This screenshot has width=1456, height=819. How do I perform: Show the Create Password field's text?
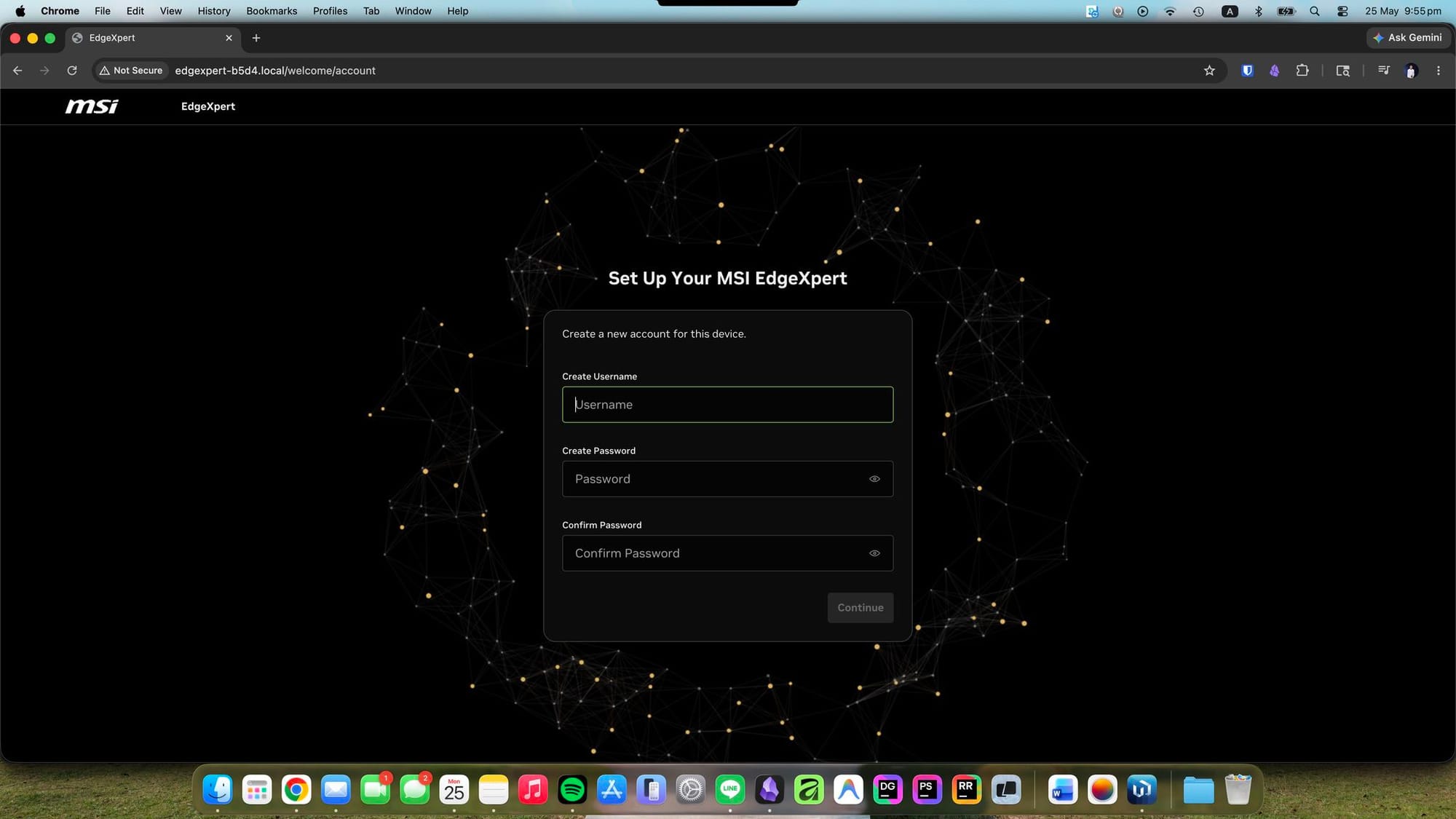point(874,479)
